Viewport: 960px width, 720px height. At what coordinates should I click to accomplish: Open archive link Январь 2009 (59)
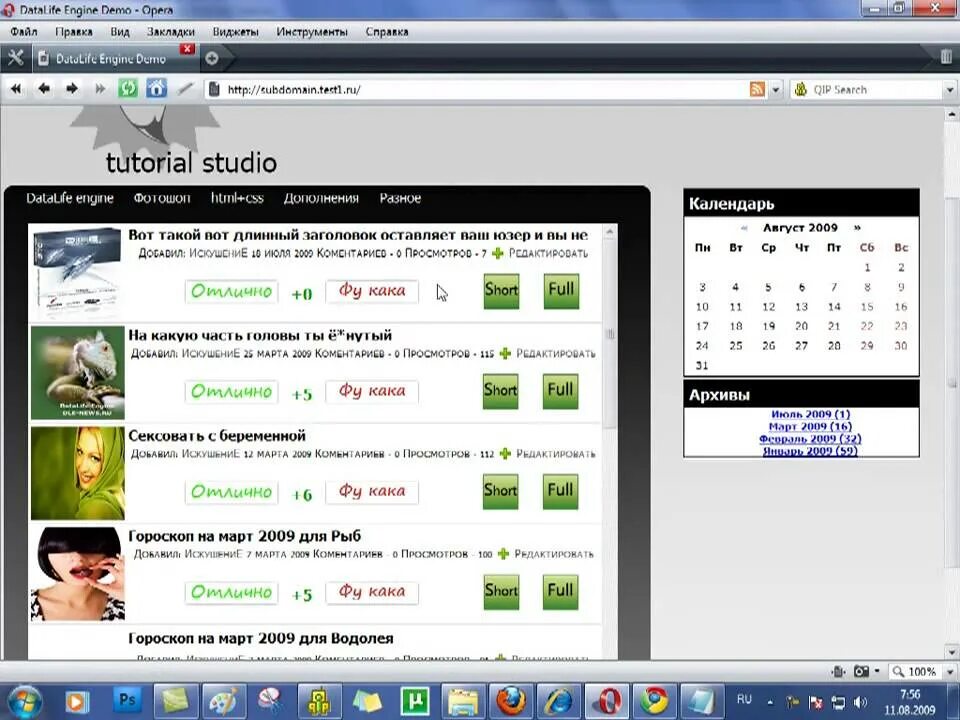pyautogui.click(x=810, y=451)
